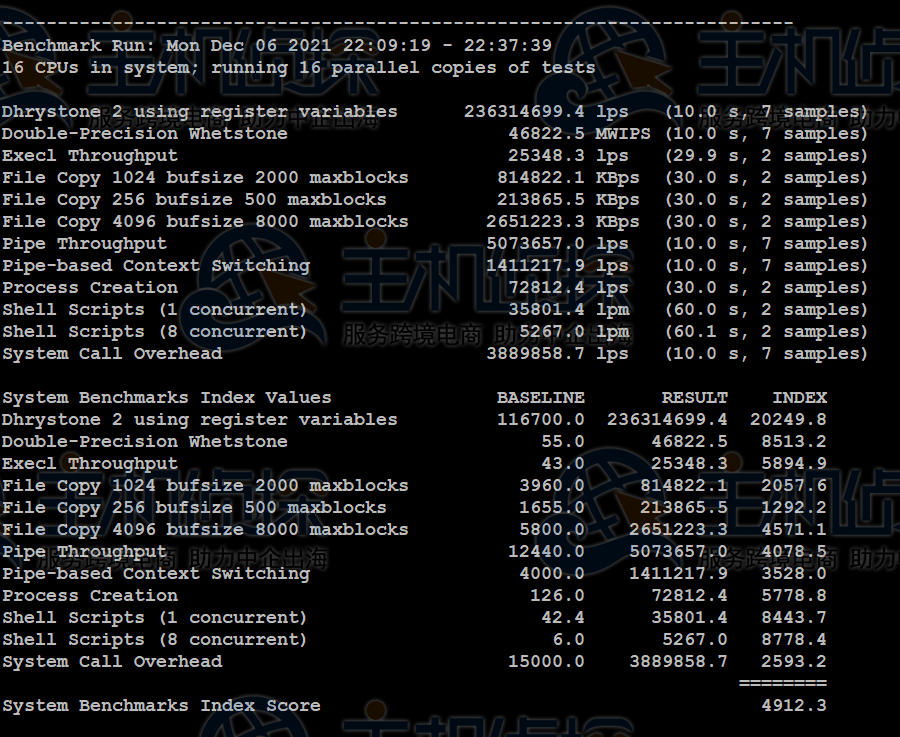Click Process Creation 72812.4 lps value

tap(568, 288)
